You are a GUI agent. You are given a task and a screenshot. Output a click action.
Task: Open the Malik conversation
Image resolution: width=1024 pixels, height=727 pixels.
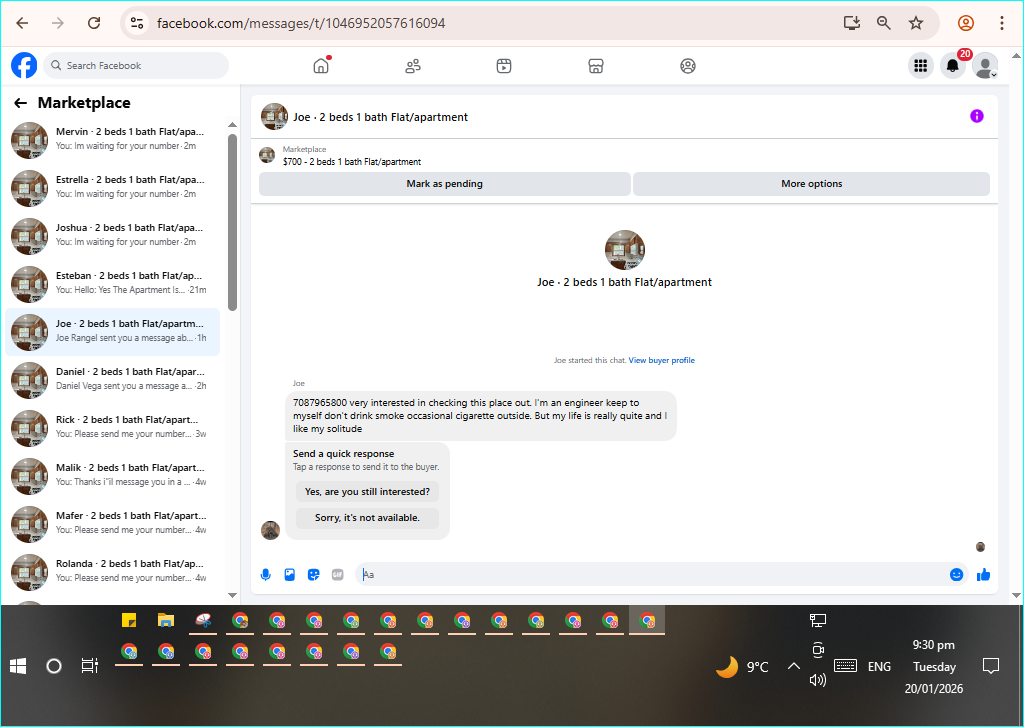(114, 476)
